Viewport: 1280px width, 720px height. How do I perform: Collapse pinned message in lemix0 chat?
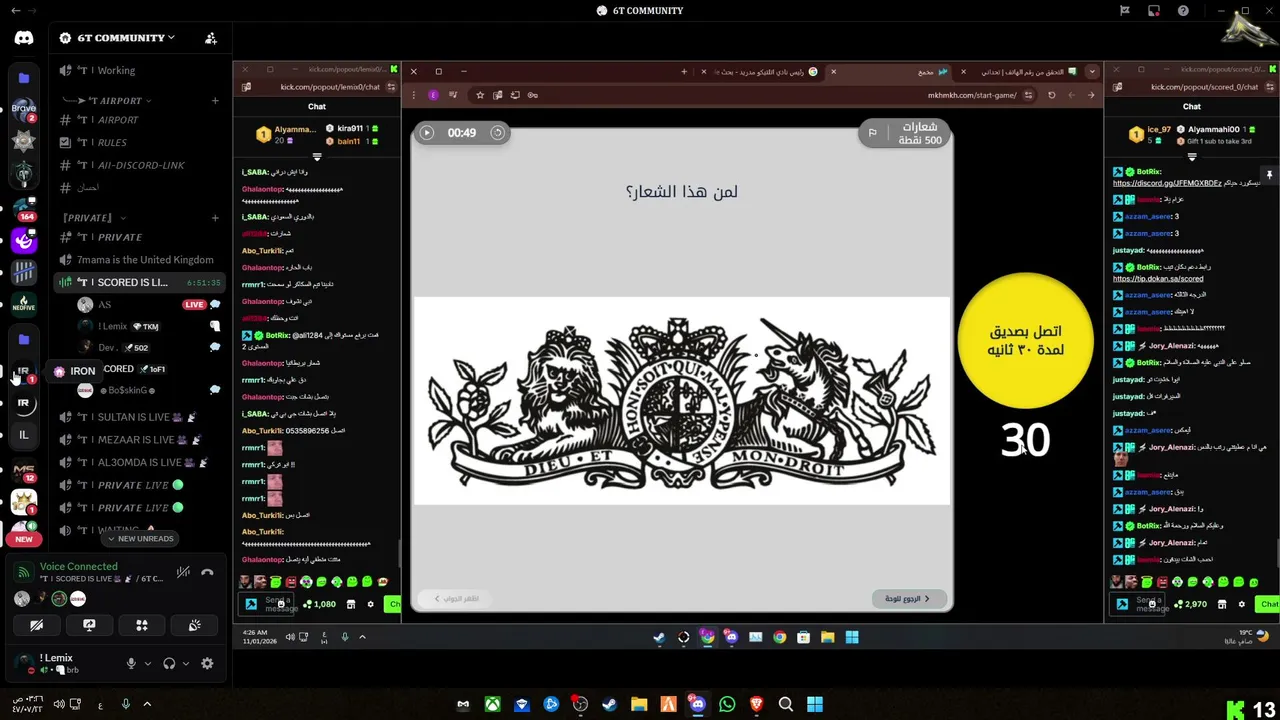click(x=317, y=157)
